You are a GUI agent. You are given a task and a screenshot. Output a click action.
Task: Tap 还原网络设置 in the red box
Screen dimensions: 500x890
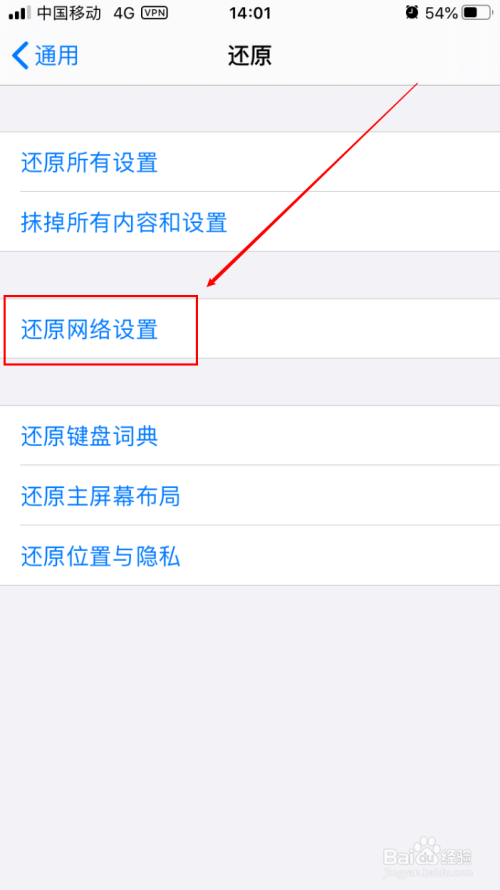pos(250,329)
